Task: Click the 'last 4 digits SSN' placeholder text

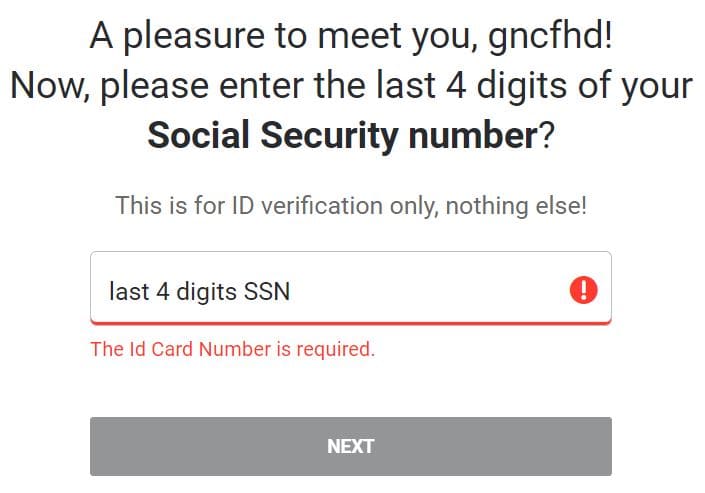Action: (199, 291)
